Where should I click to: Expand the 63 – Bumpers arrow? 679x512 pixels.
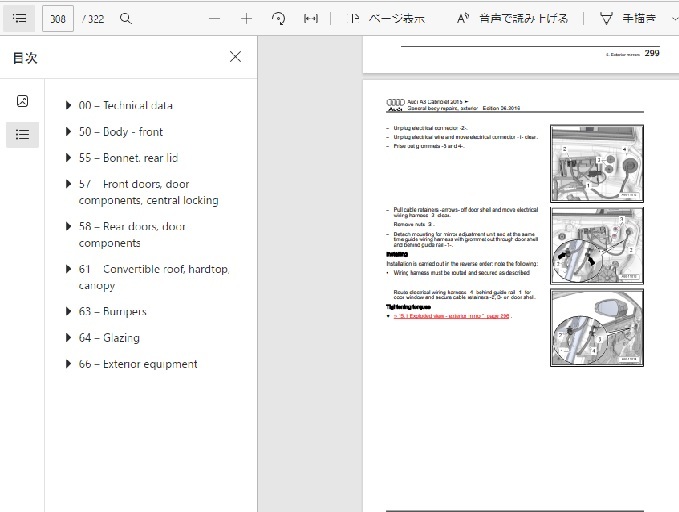[68, 311]
